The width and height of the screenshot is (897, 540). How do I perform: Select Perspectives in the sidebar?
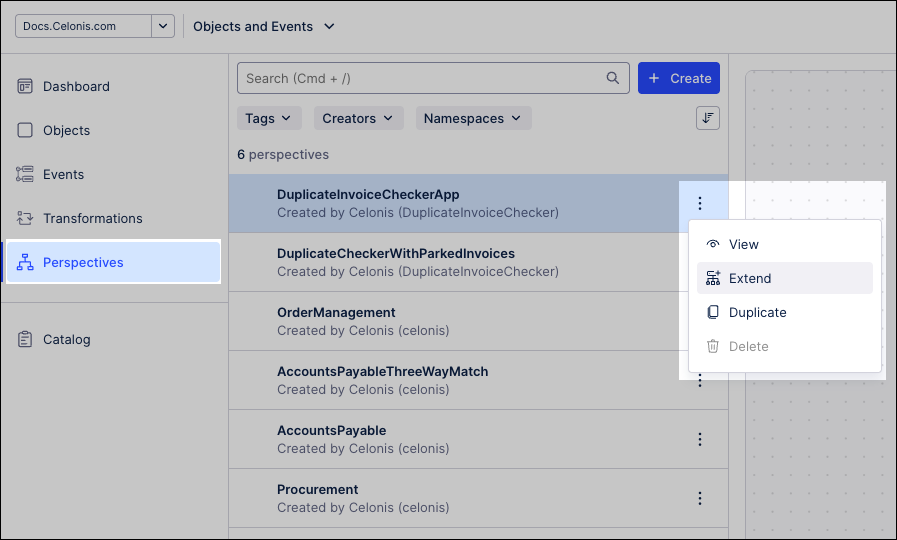click(x=83, y=263)
